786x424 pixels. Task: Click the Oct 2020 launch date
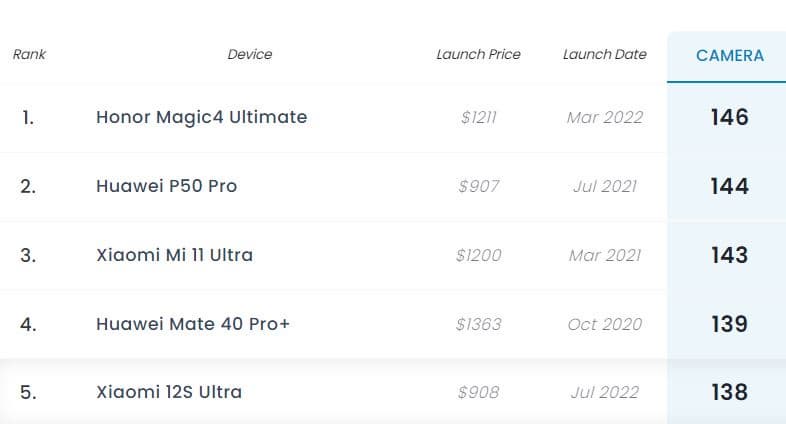(604, 324)
